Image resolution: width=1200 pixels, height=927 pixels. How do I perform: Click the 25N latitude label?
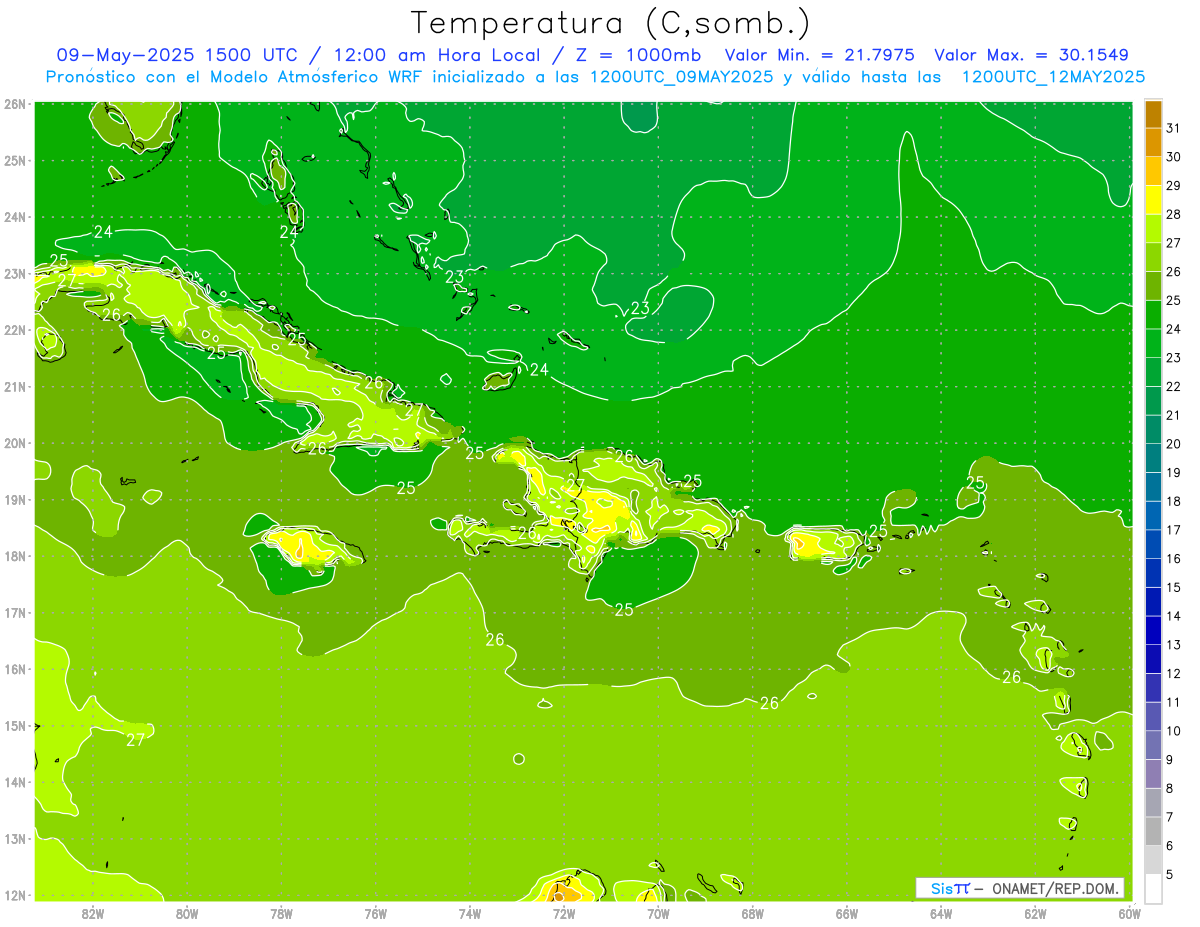click(15, 160)
